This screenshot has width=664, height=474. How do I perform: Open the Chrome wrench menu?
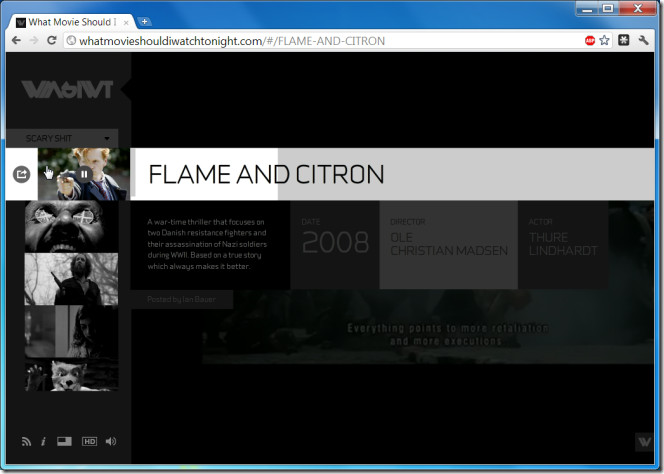[x=644, y=40]
